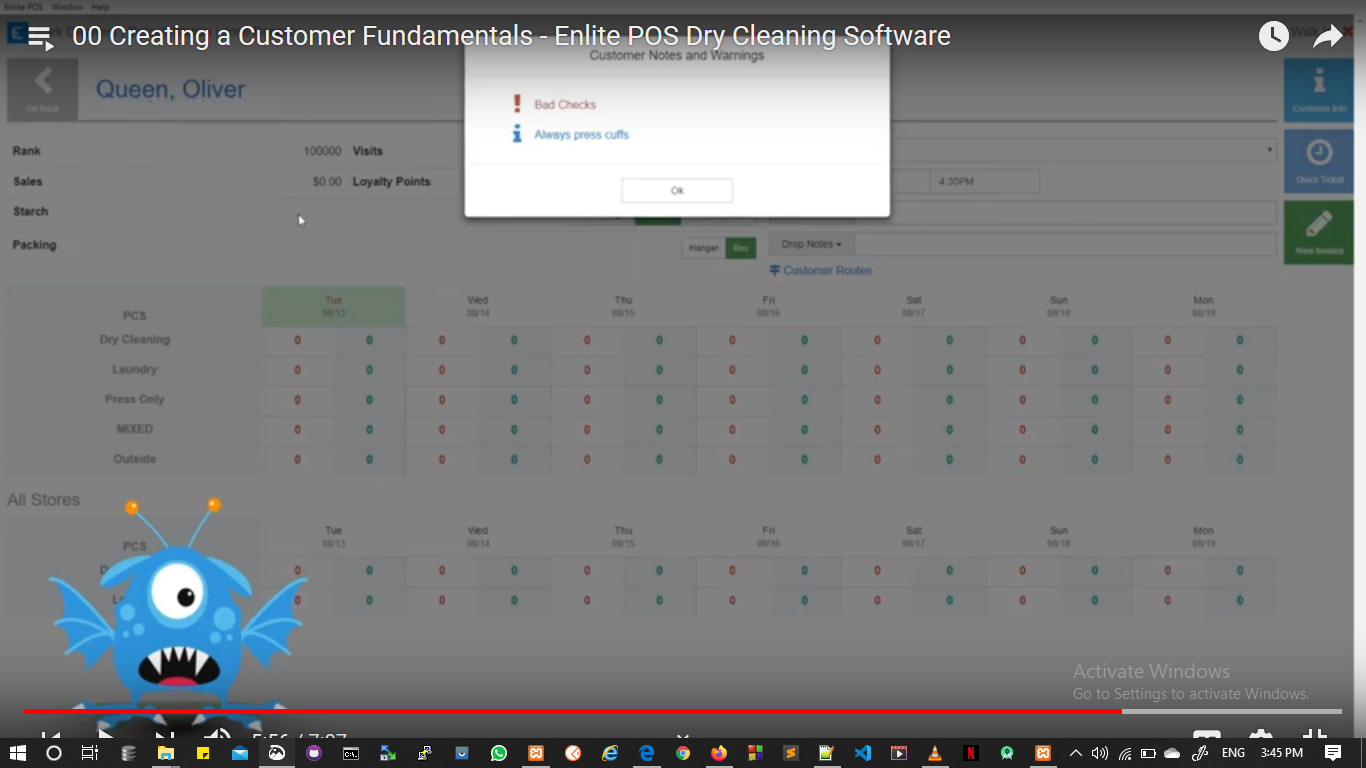Open Cortana search circle in taskbar

54,753
